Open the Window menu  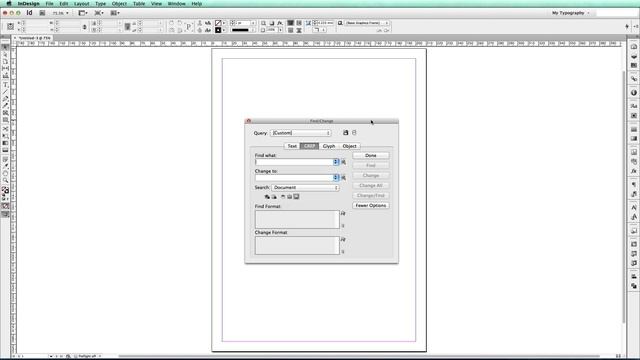point(177,4)
